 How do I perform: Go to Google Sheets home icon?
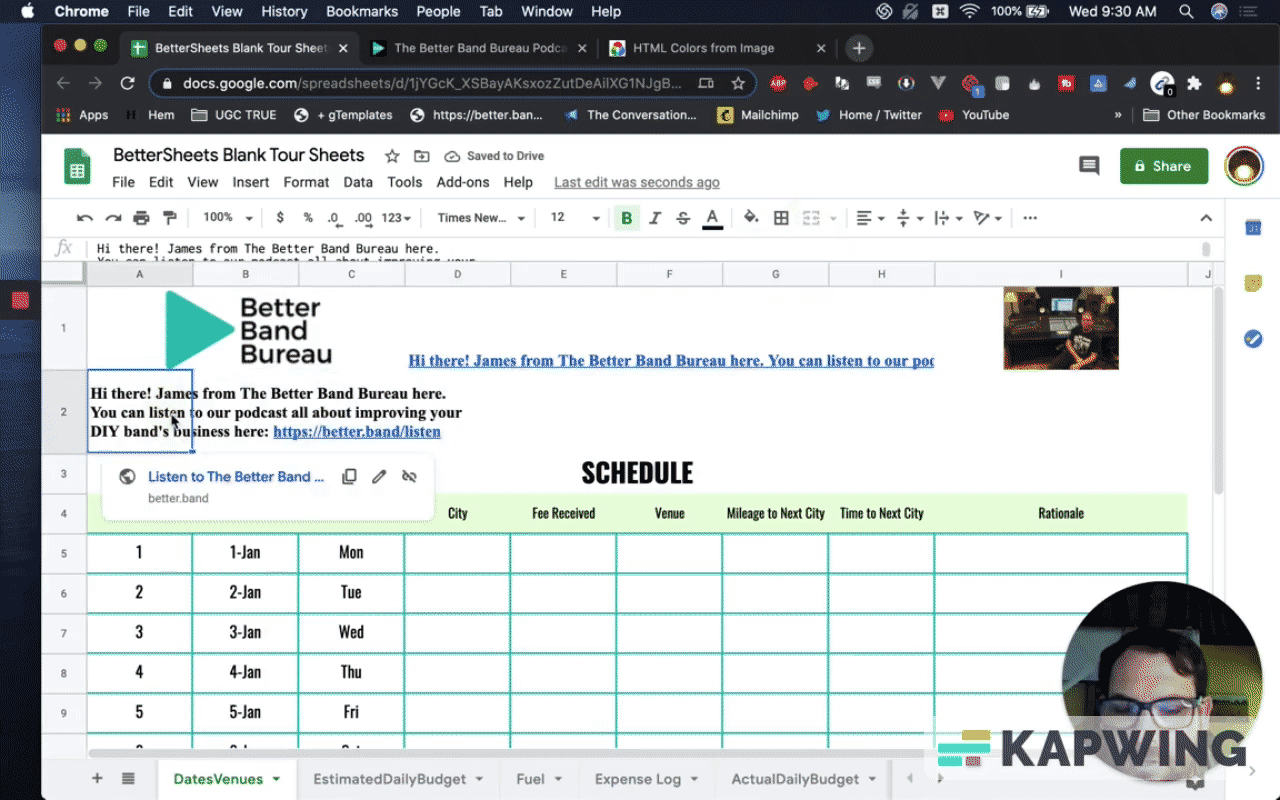77,166
